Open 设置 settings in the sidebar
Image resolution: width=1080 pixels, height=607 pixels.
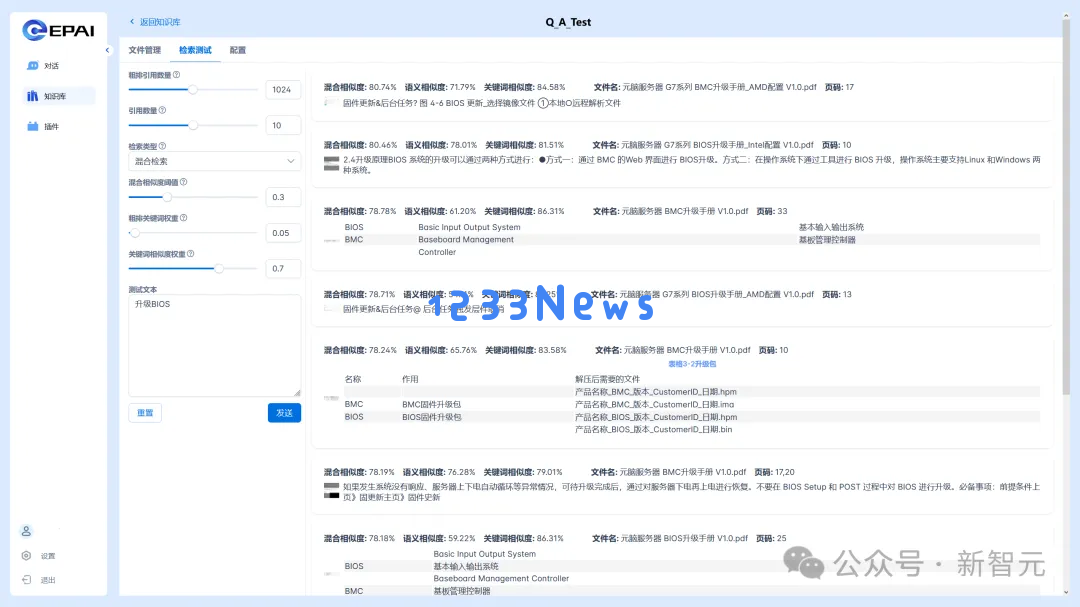(x=39, y=556)
